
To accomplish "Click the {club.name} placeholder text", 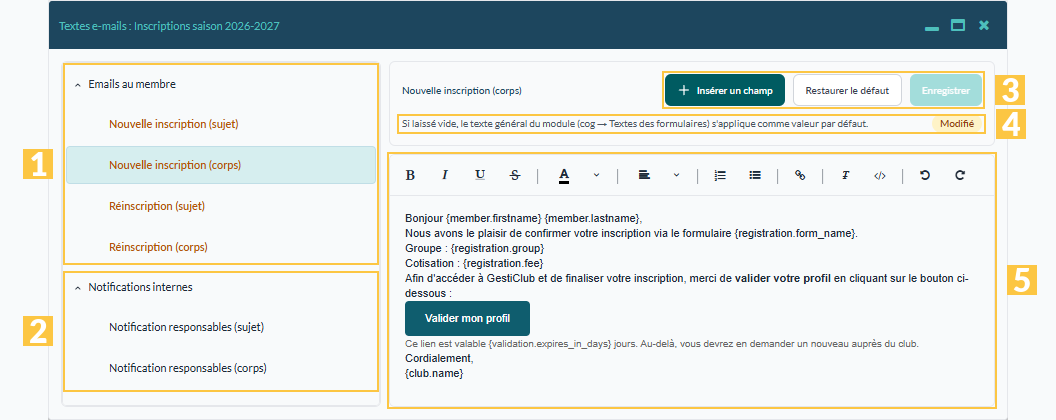I will (x=434, y=372).
